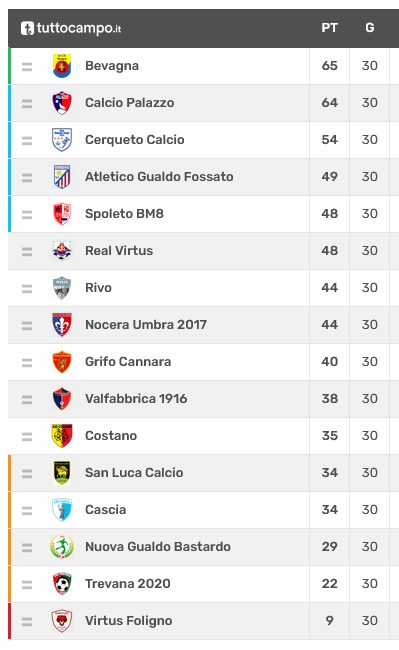
Task: Open the Valfabbrica 1916 team link
Action: coord(136,399)
